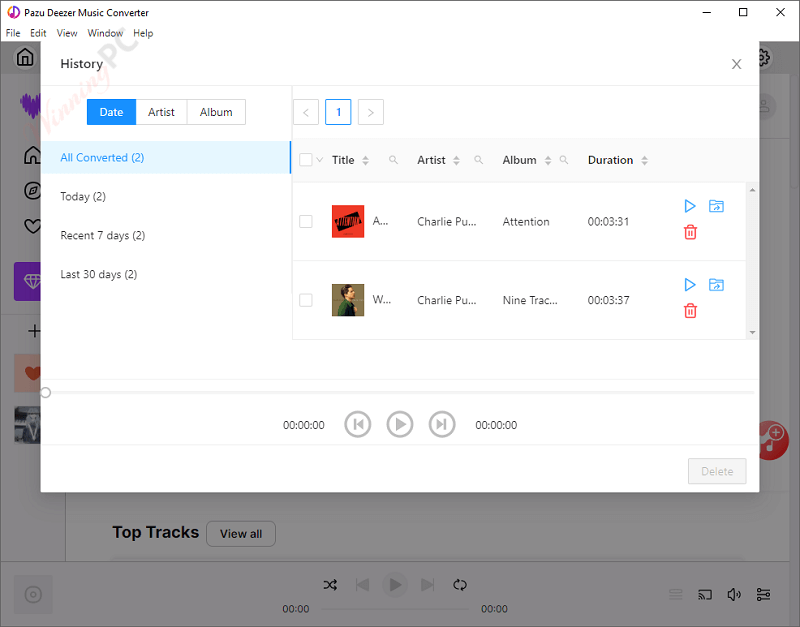Click the Delete button in History dialog
Viewport: 800px width, 627px height.
pyautogui.click(x=717, y=471)
